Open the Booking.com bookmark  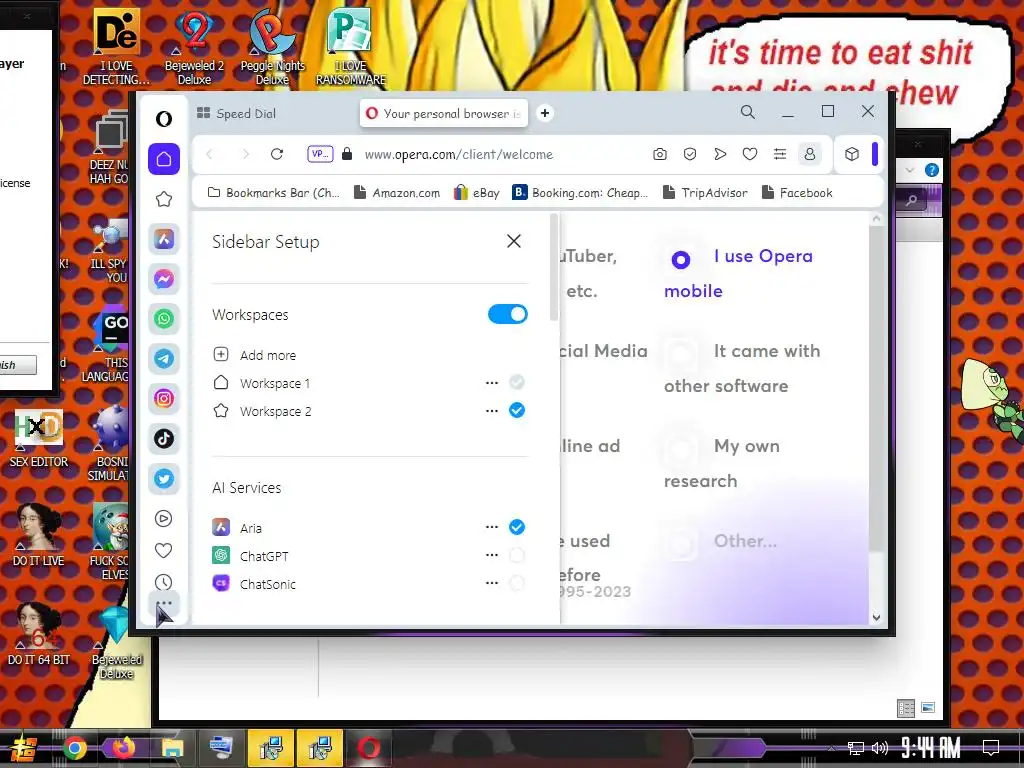580,193
